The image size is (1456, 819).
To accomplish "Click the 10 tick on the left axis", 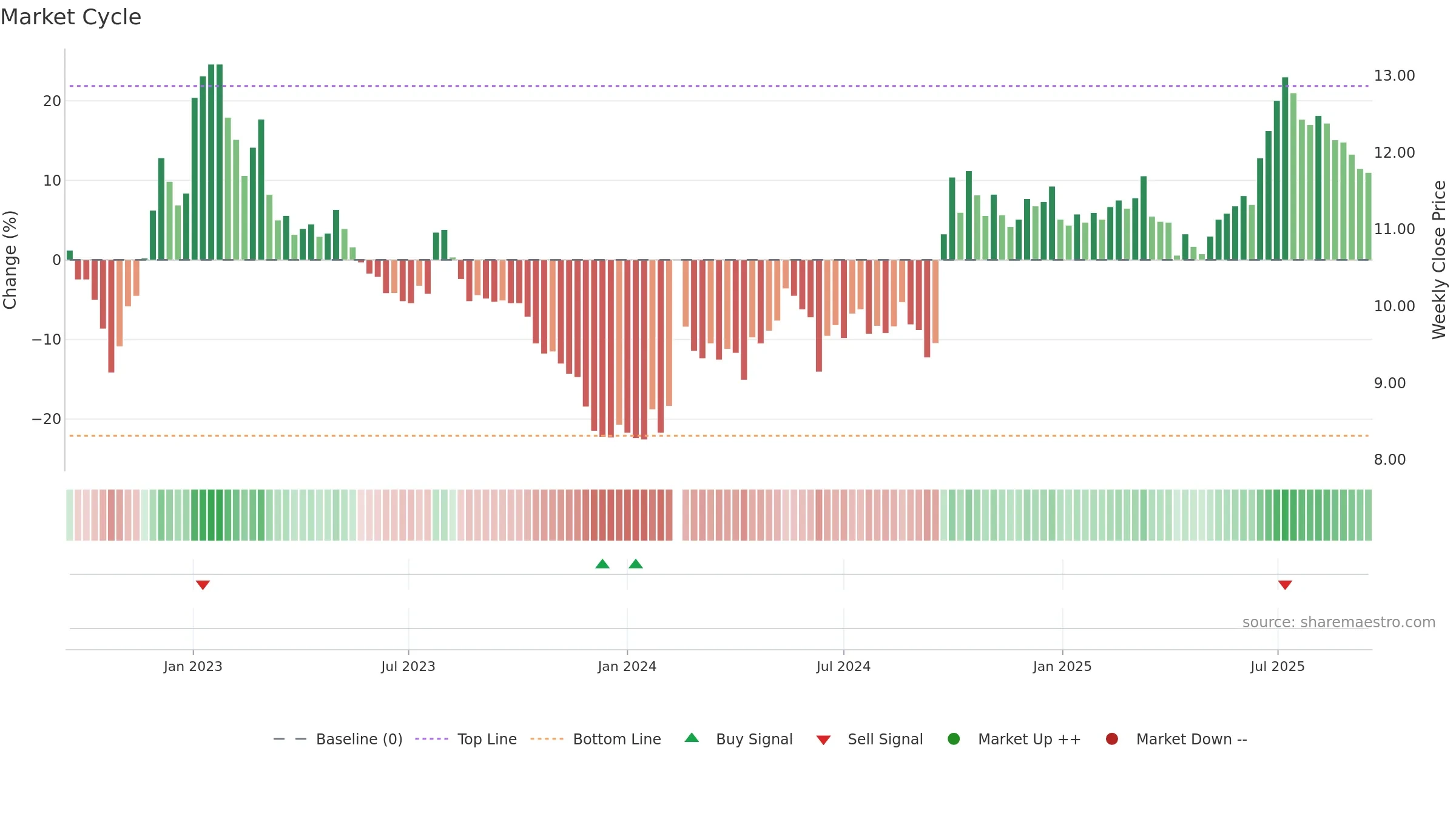I will pos(52,181).
